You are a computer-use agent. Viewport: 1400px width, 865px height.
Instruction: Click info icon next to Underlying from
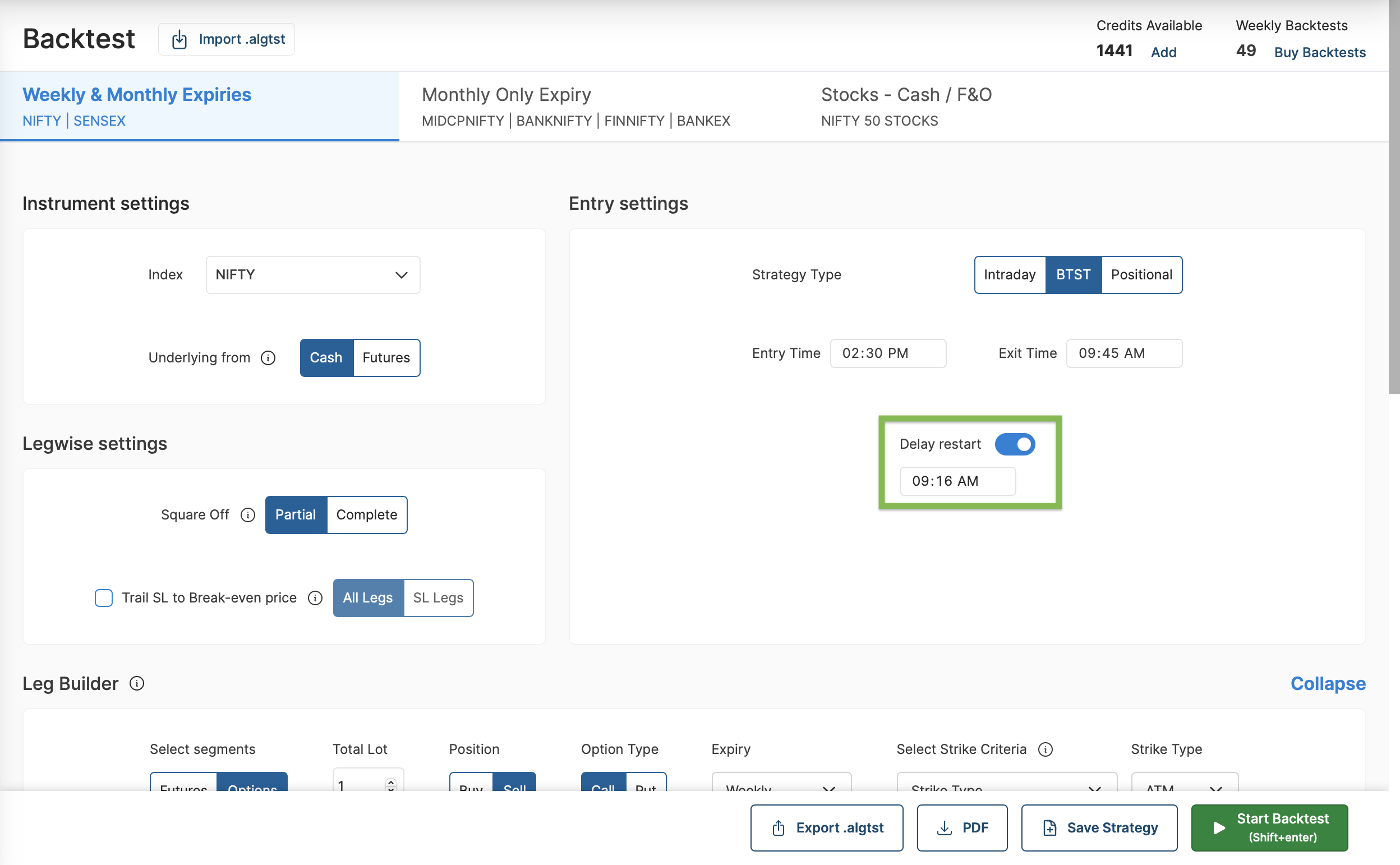coord(268,358)
